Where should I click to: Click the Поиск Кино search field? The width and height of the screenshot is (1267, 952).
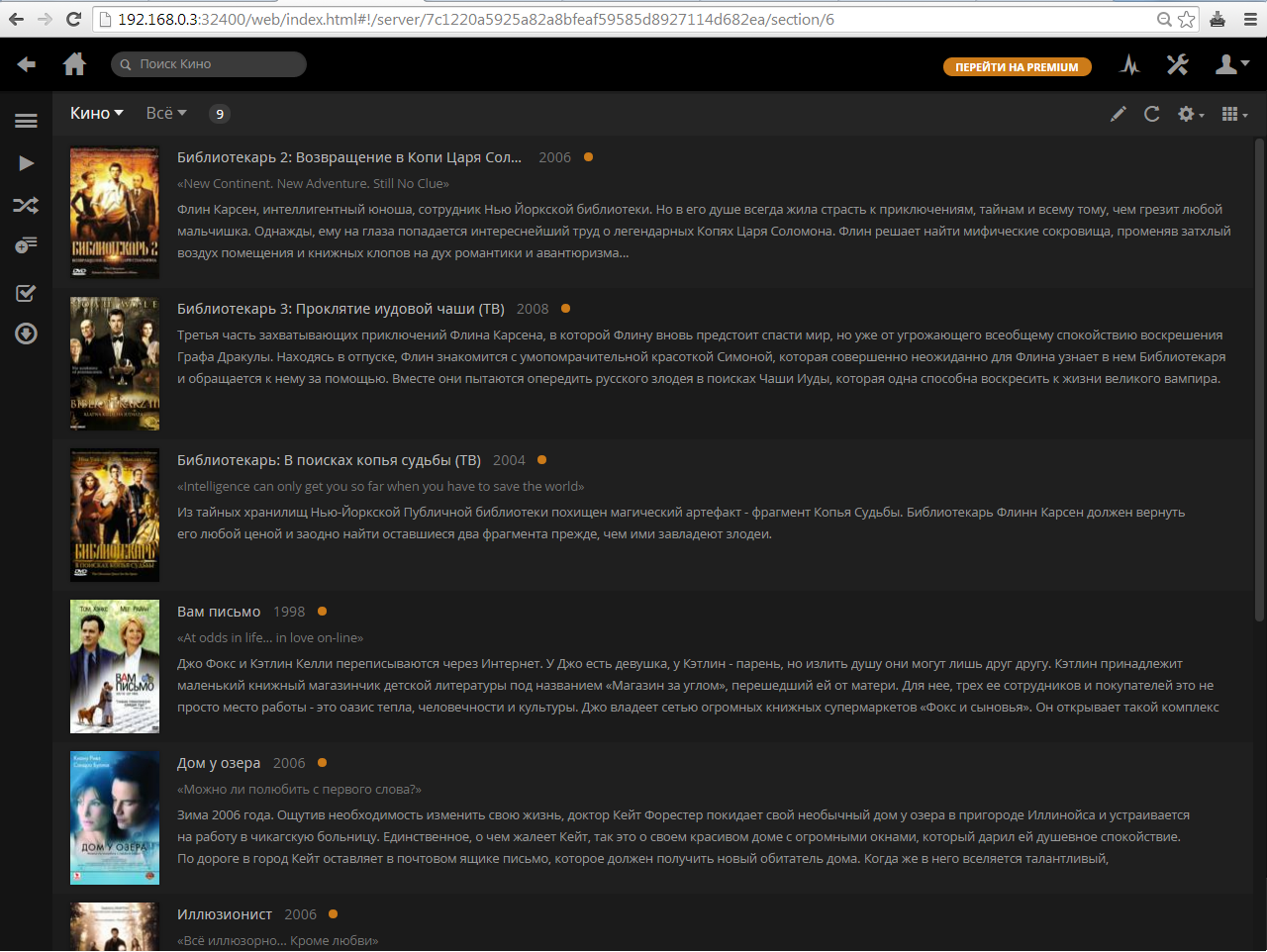pyautogui.click(x=209, y=64)
